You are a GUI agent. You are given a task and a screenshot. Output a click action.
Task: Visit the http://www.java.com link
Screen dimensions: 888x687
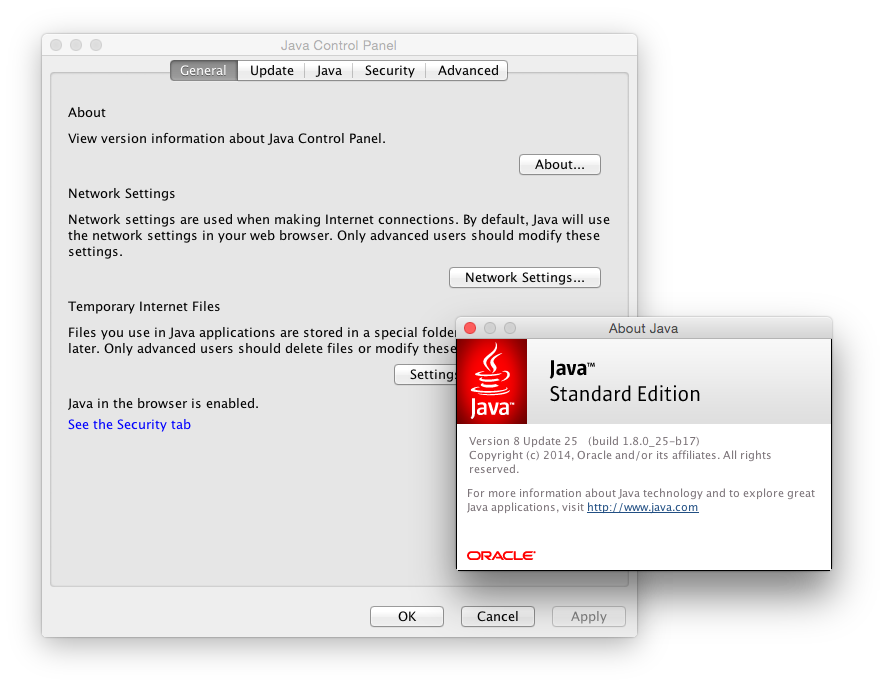[x=642, y=507]
